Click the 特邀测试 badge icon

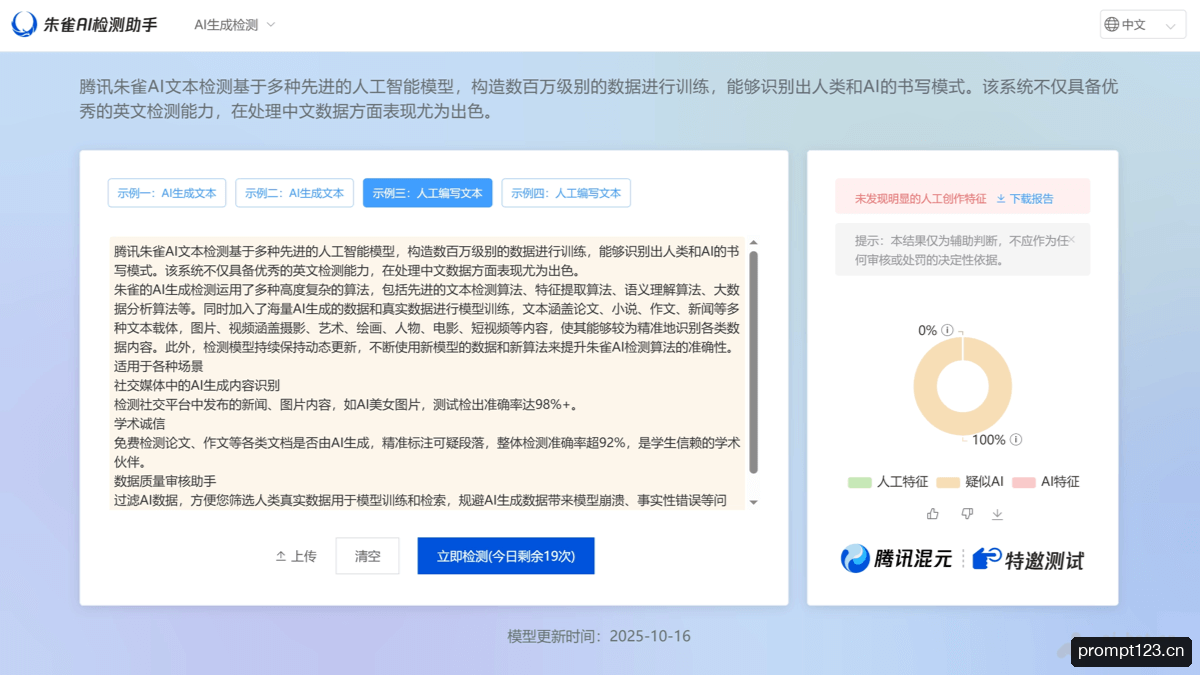tap(986, 559)
